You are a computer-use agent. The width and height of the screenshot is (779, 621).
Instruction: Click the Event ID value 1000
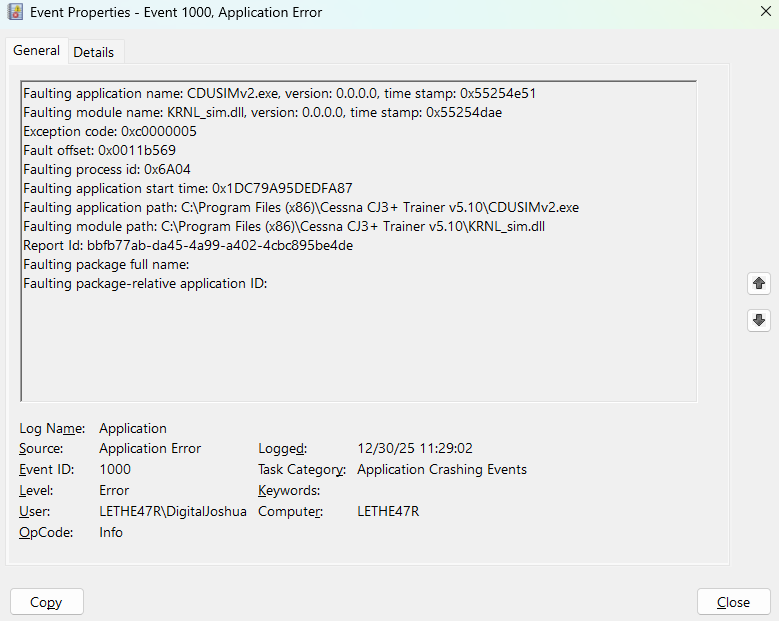coord(115,470)
